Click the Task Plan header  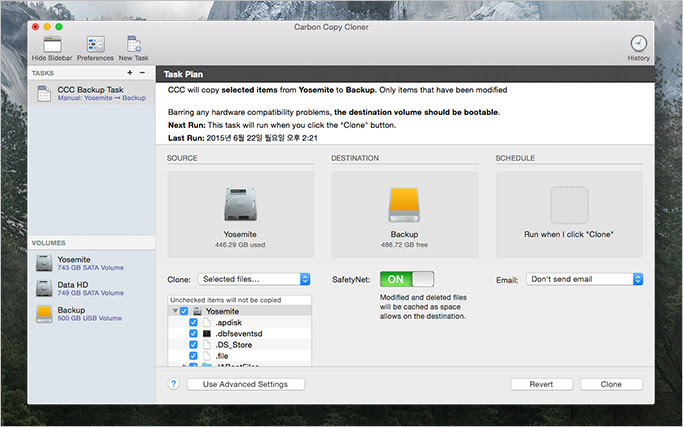click(183, 75)
